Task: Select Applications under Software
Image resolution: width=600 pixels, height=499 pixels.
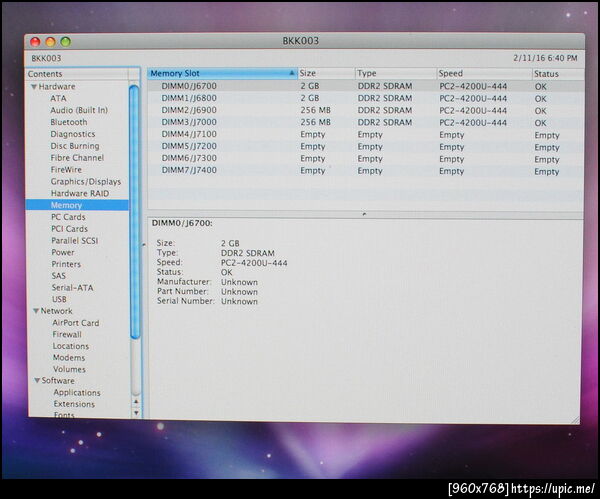Action: tap(77, 393)
